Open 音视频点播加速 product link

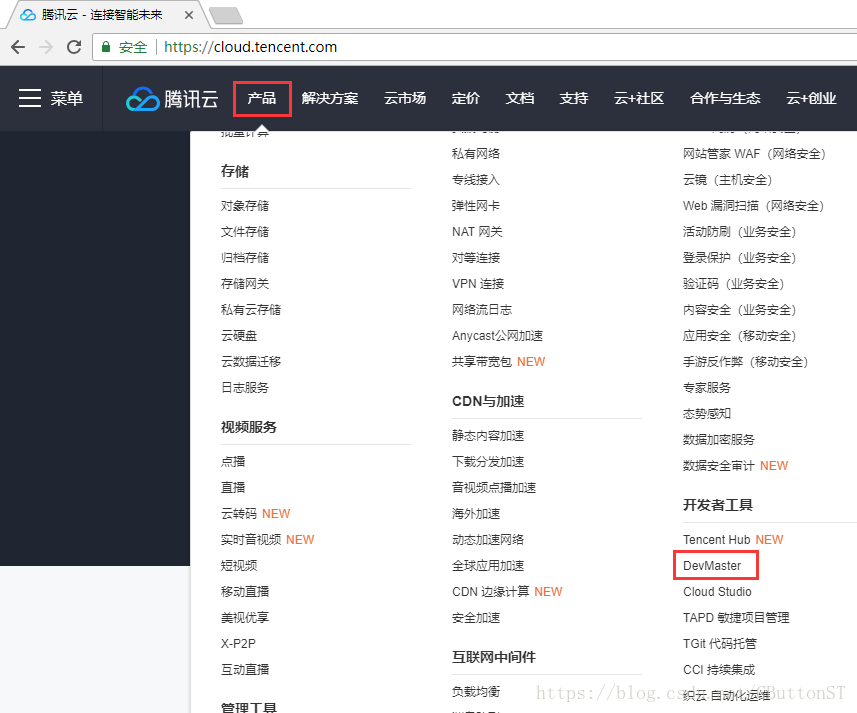[494, 487]
